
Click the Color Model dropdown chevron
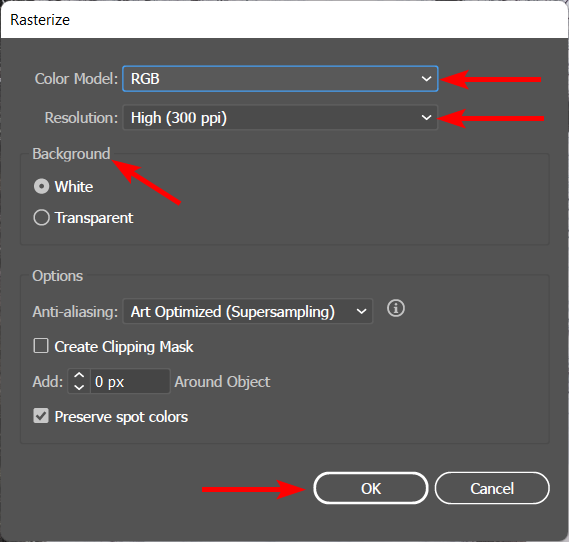[426, 79]
